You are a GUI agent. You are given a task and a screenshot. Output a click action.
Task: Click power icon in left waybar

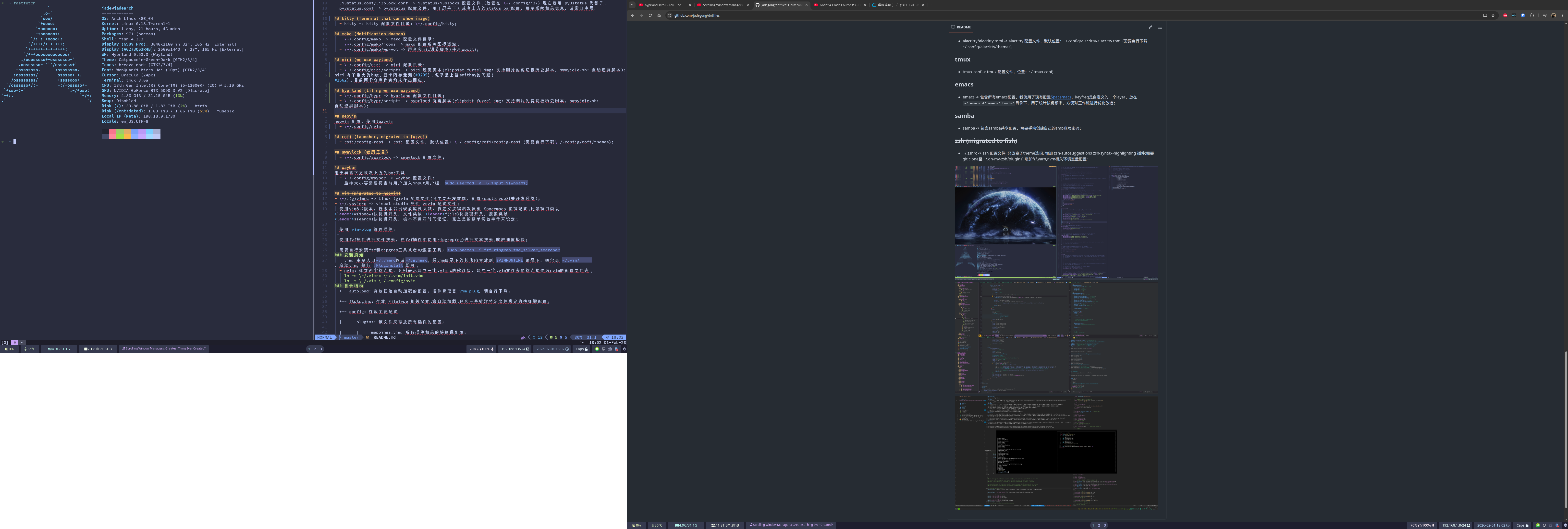pos(625,349)
